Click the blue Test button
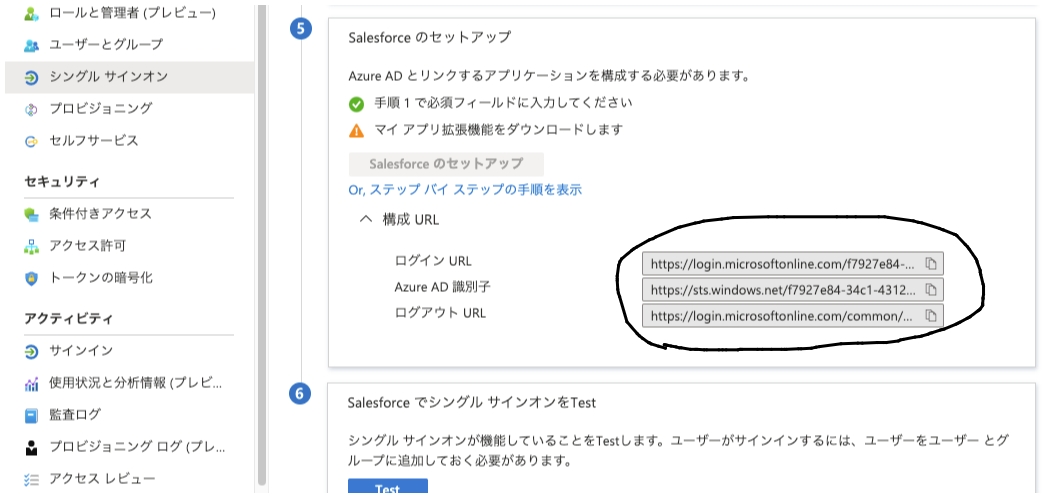The width and height of the screenshot is (1046, 497). [388, 488]
